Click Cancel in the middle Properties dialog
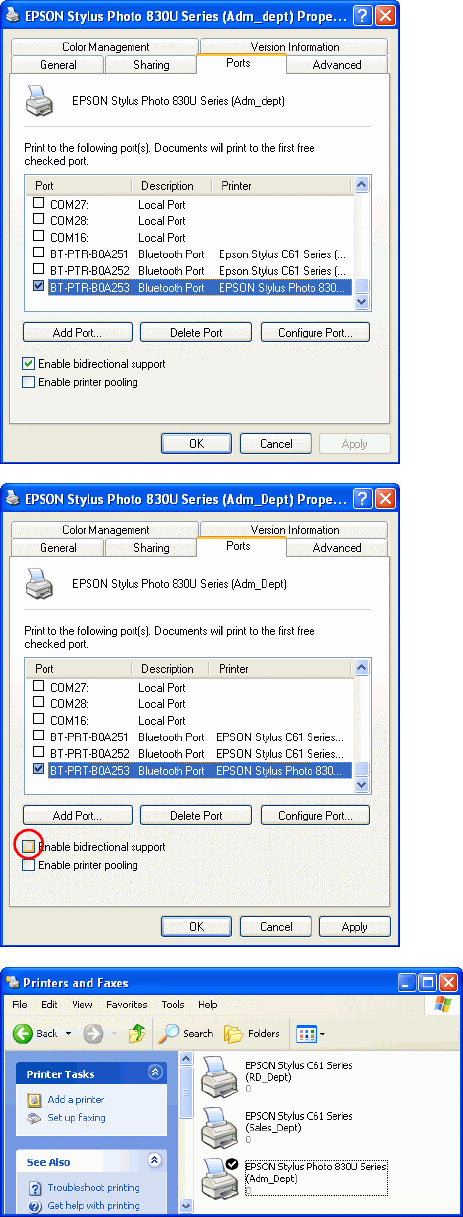463x1217 pixels. (x=276, y=927)
